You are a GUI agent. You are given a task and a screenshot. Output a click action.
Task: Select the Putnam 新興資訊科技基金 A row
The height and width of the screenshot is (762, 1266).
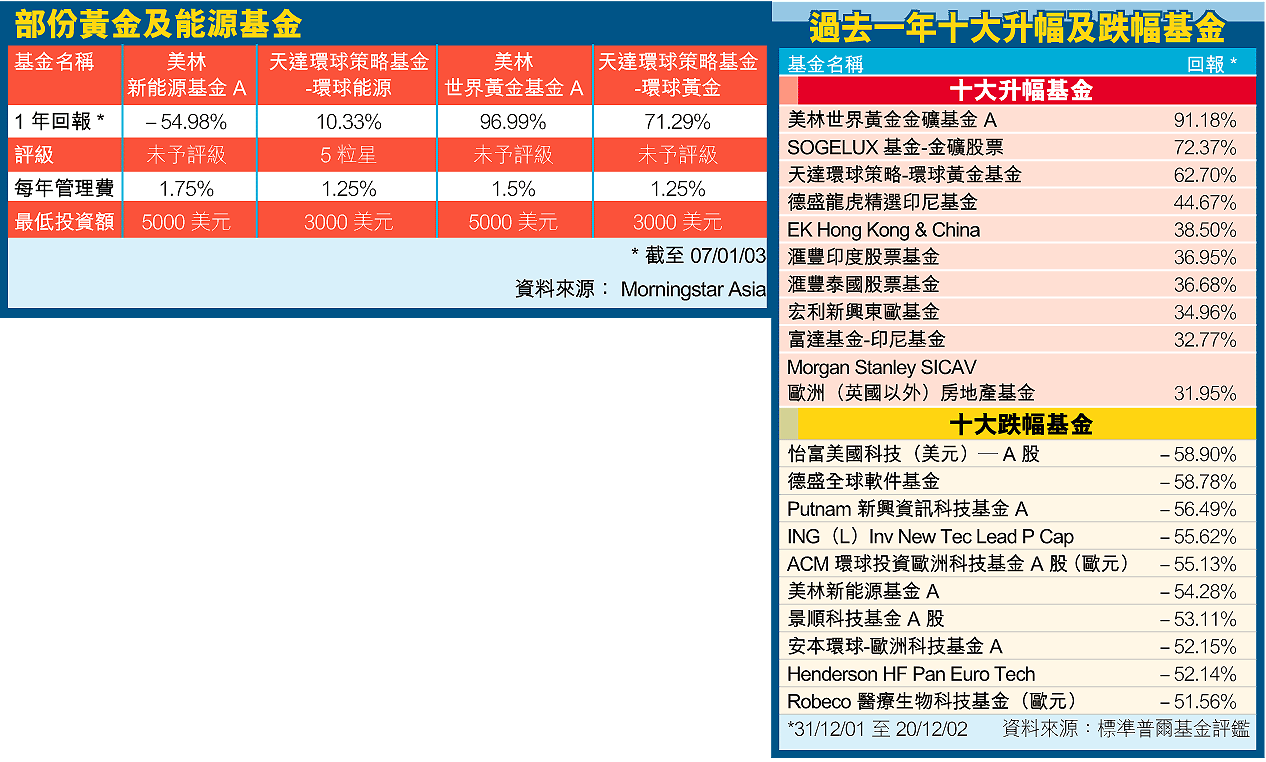(907, 509)
